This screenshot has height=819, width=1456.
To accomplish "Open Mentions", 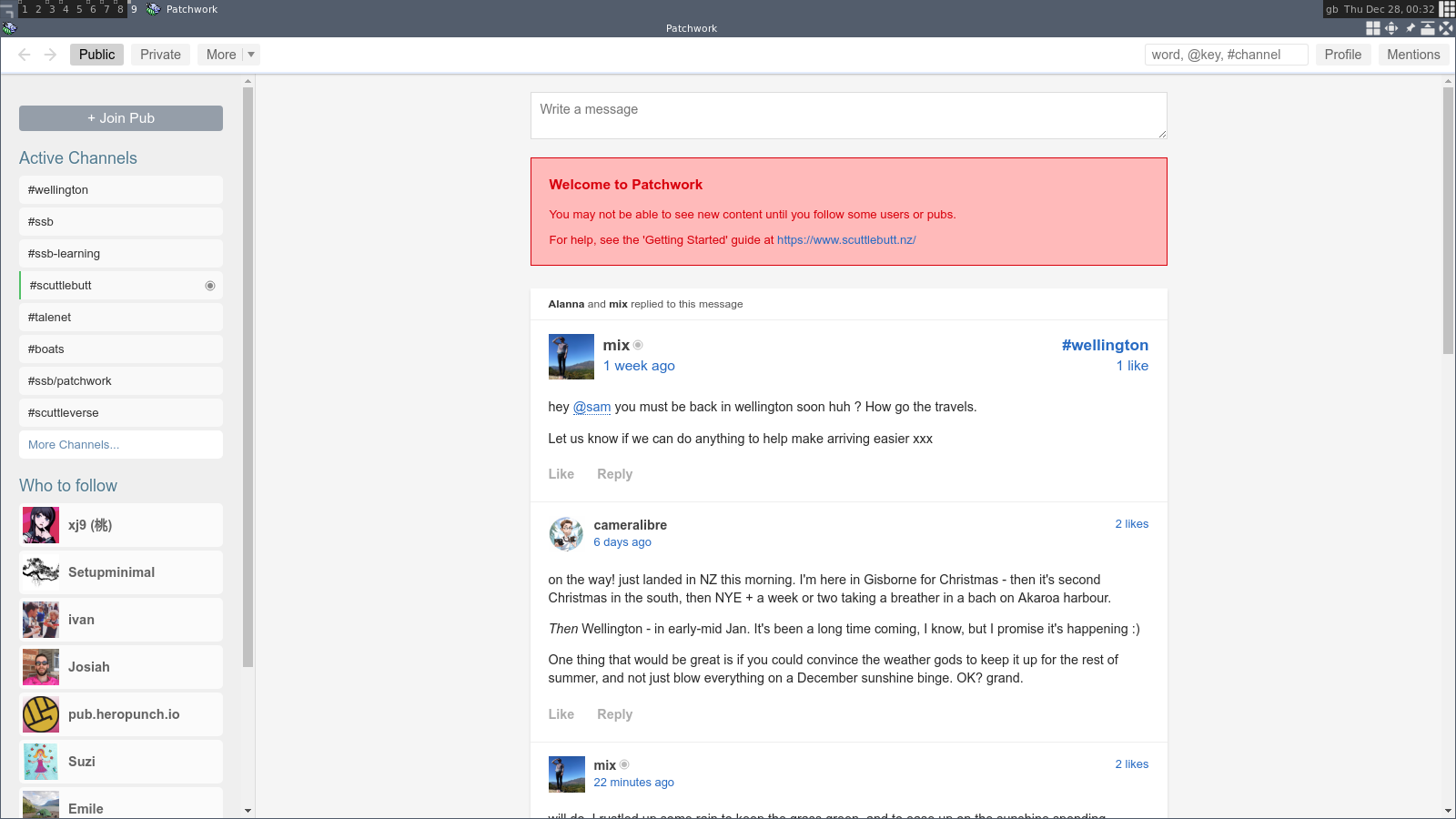I will (1413, 55).
